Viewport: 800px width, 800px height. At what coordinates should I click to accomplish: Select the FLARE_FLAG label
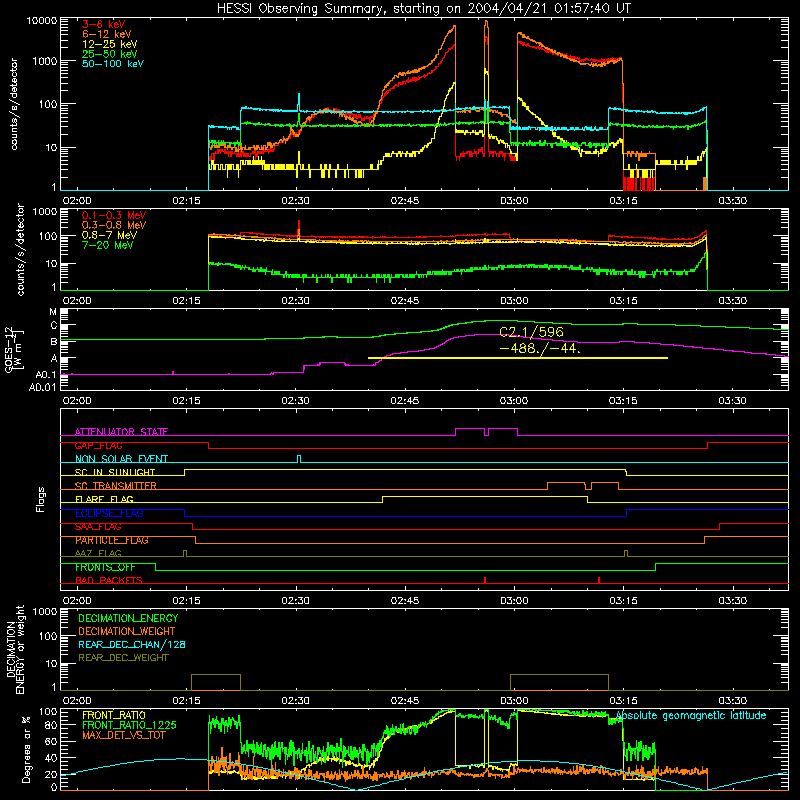click(x=104, y=499)
